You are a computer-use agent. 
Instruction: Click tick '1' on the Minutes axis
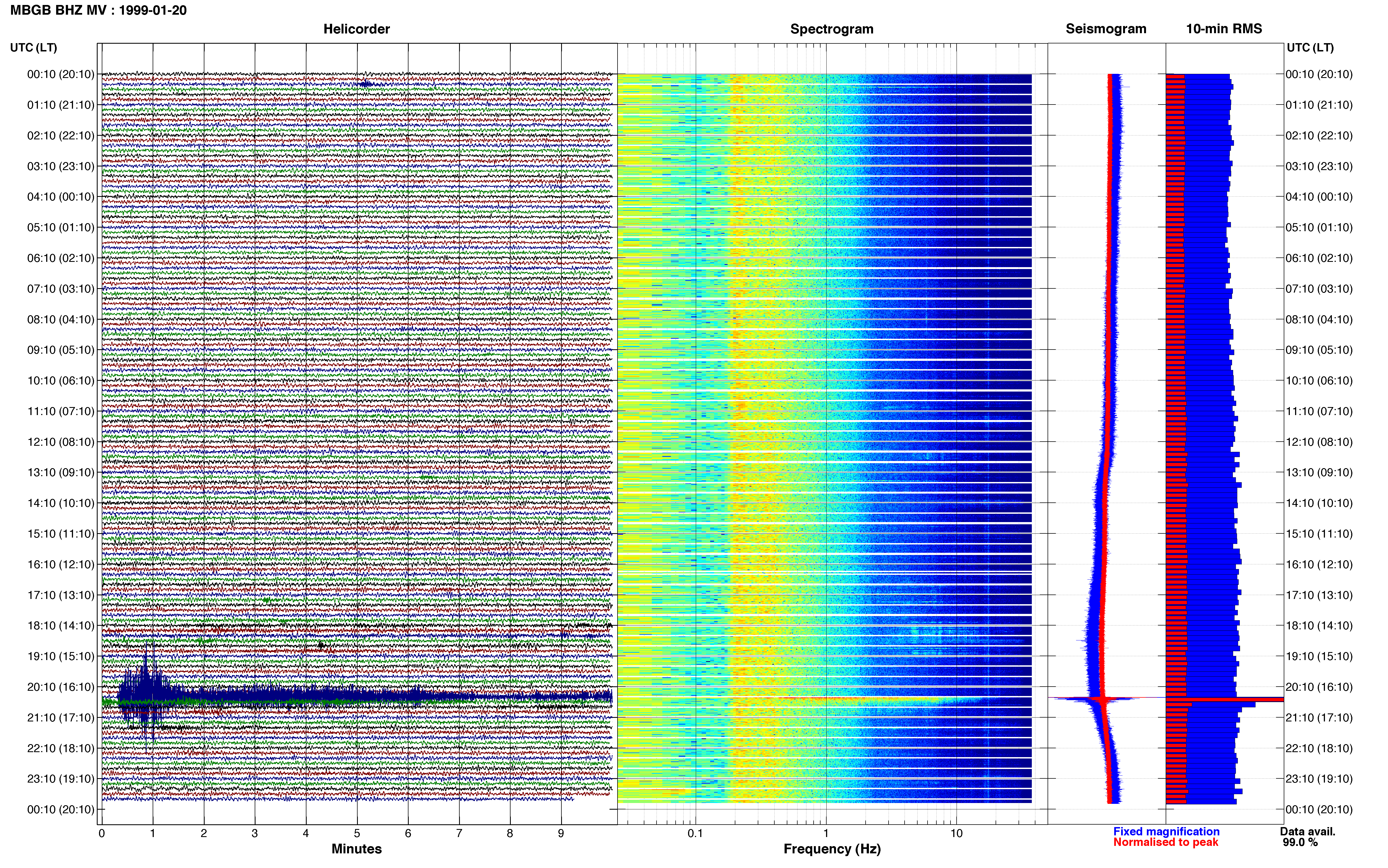(x=153, y=833)
